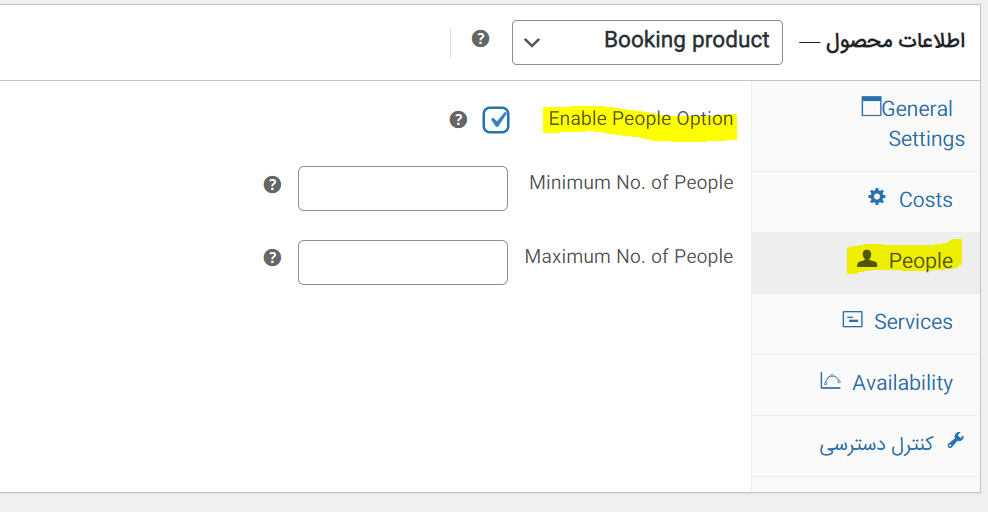Click the Services panel icon
The width and height of the screenshot is (988, 512).
852,320
